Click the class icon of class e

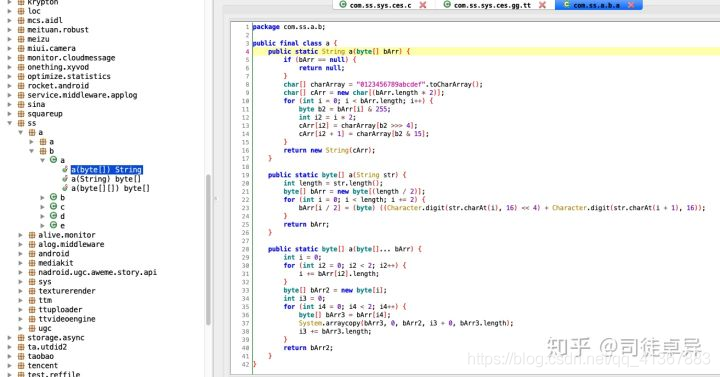coord(53,225)
